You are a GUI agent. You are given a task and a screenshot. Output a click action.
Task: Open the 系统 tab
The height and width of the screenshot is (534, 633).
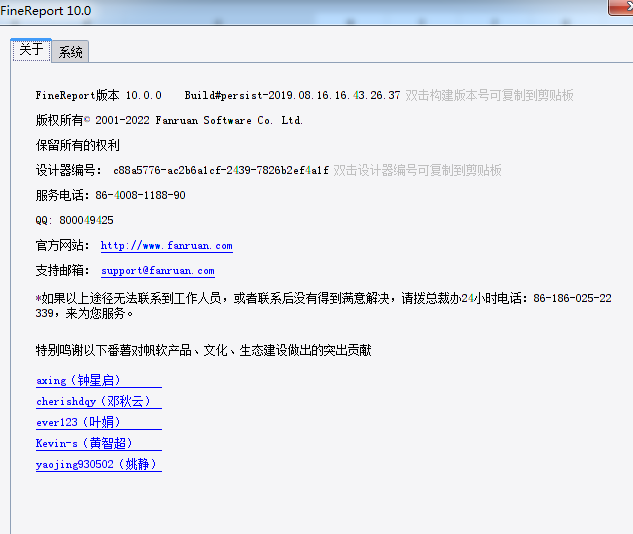pos(71,52)
